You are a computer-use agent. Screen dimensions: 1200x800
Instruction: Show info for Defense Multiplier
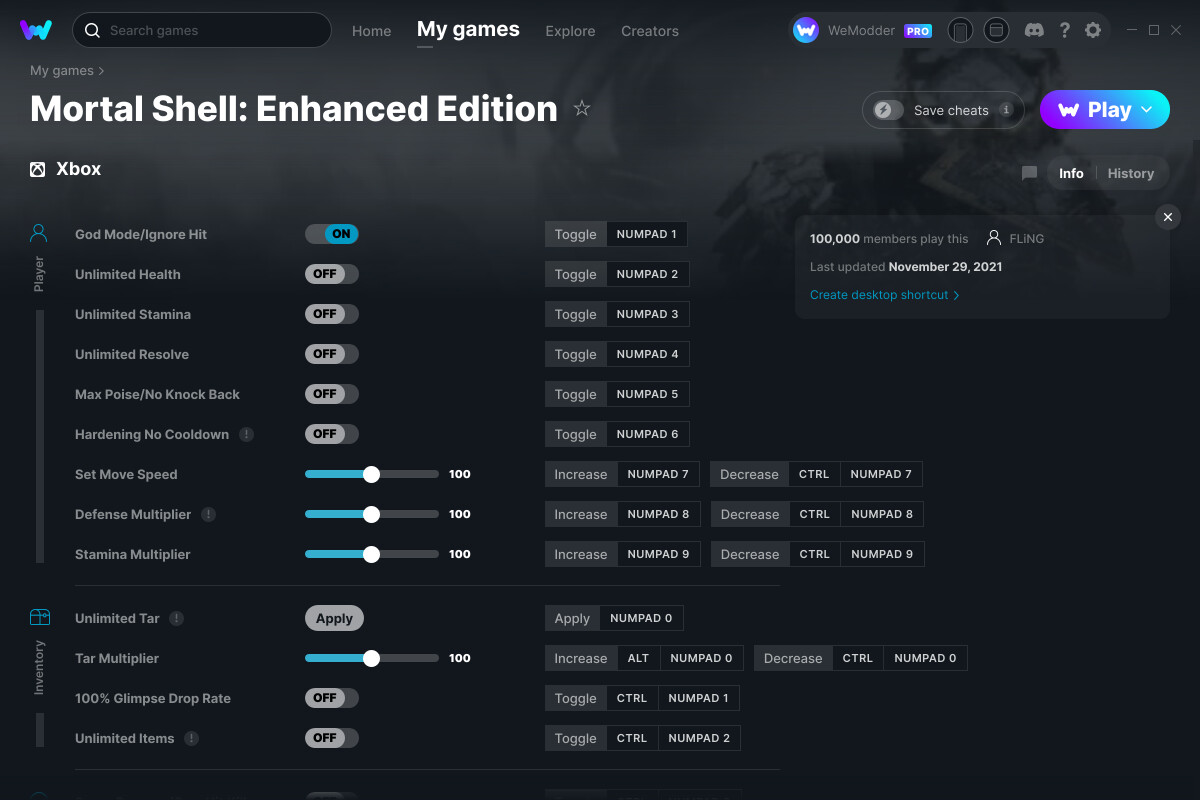coord(208,514)
